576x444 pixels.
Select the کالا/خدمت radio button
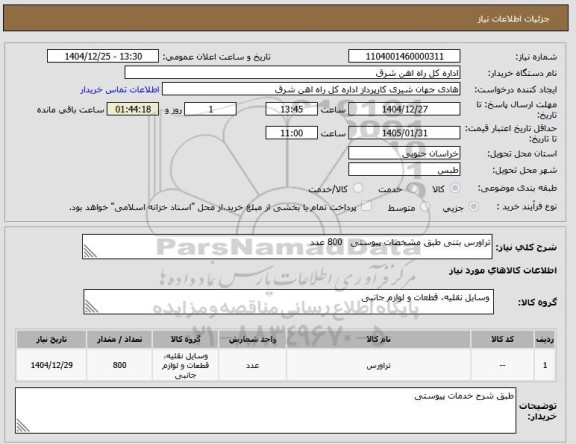click(358, 188)
